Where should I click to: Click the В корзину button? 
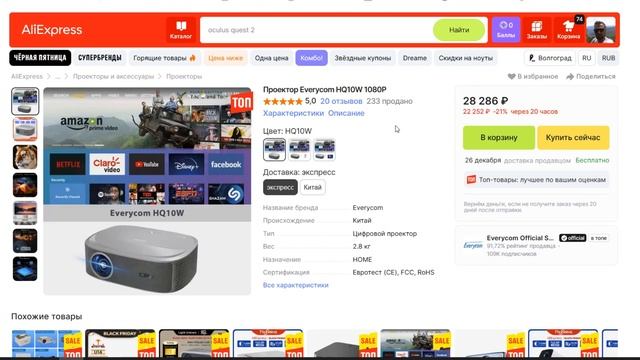pos(498,138)
